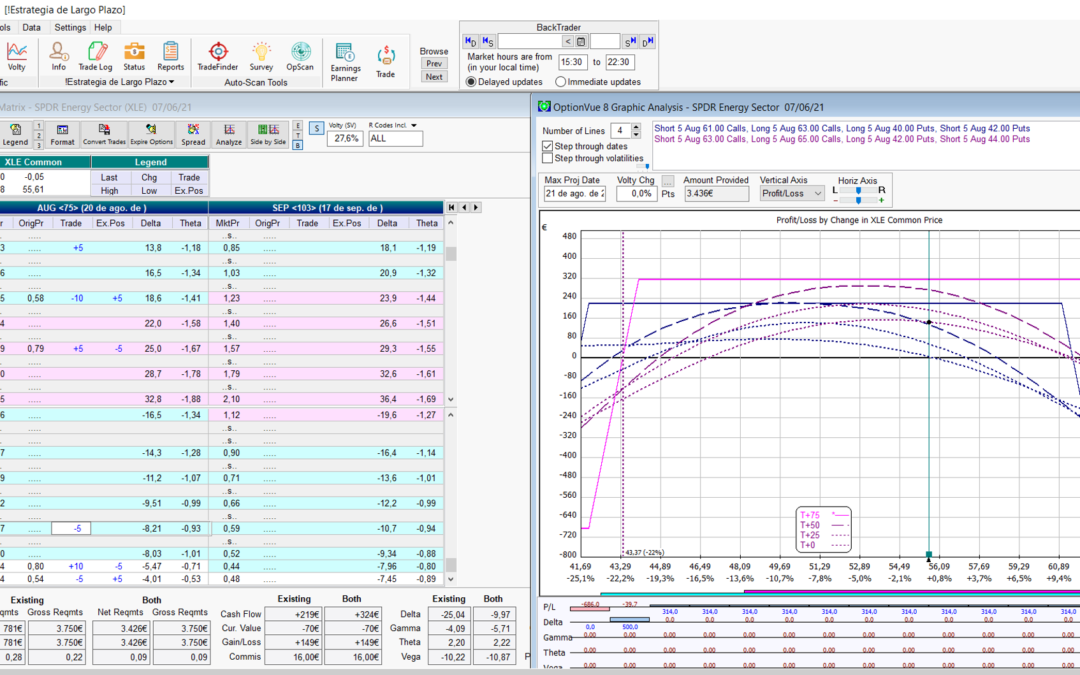Click the Browse Next button
Viewport: 1080px width, 675px height.
(x=434, y=77)
